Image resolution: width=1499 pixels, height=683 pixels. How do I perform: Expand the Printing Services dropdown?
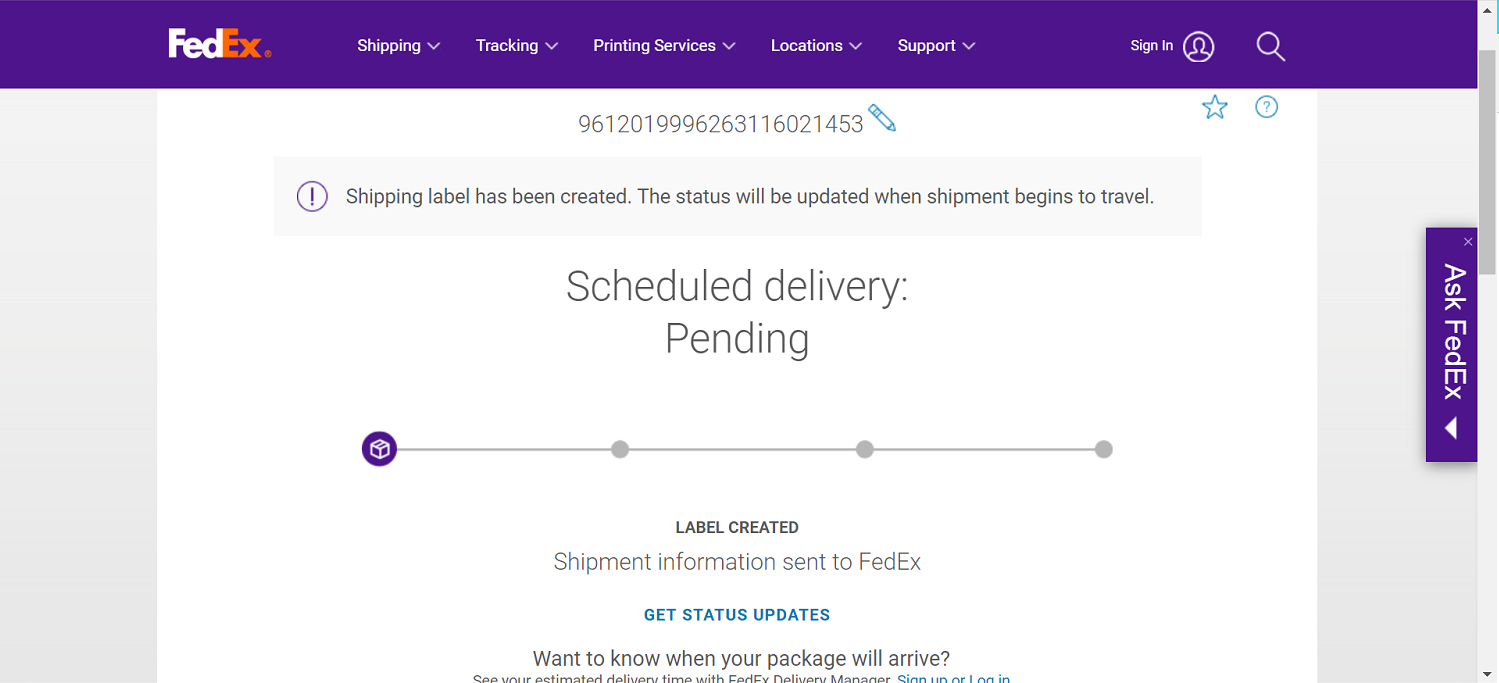[664, 46]
